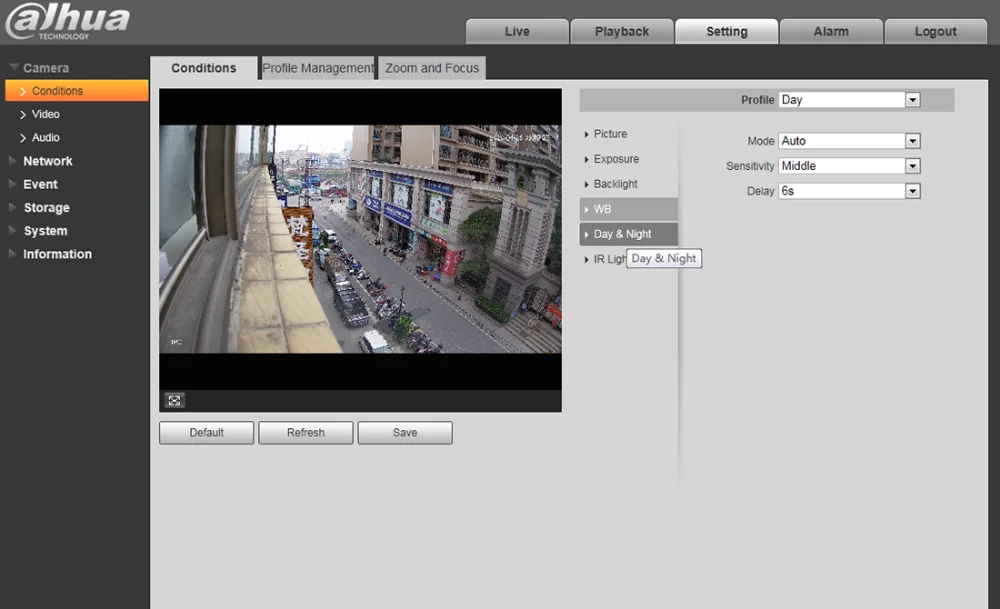Image resolution: width=1000 pixels, height=609 pixels.
Task: Expand the Network section in the sidebar
Action: [48, 161]
